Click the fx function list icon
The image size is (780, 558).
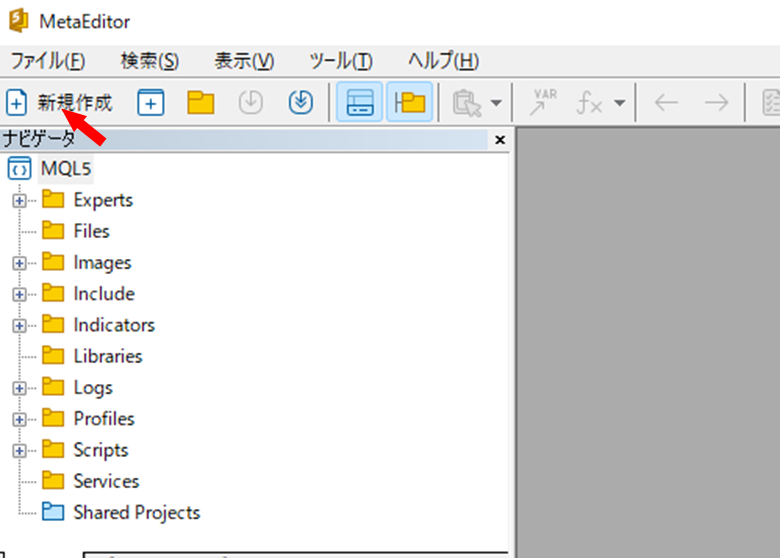[589, 103]
